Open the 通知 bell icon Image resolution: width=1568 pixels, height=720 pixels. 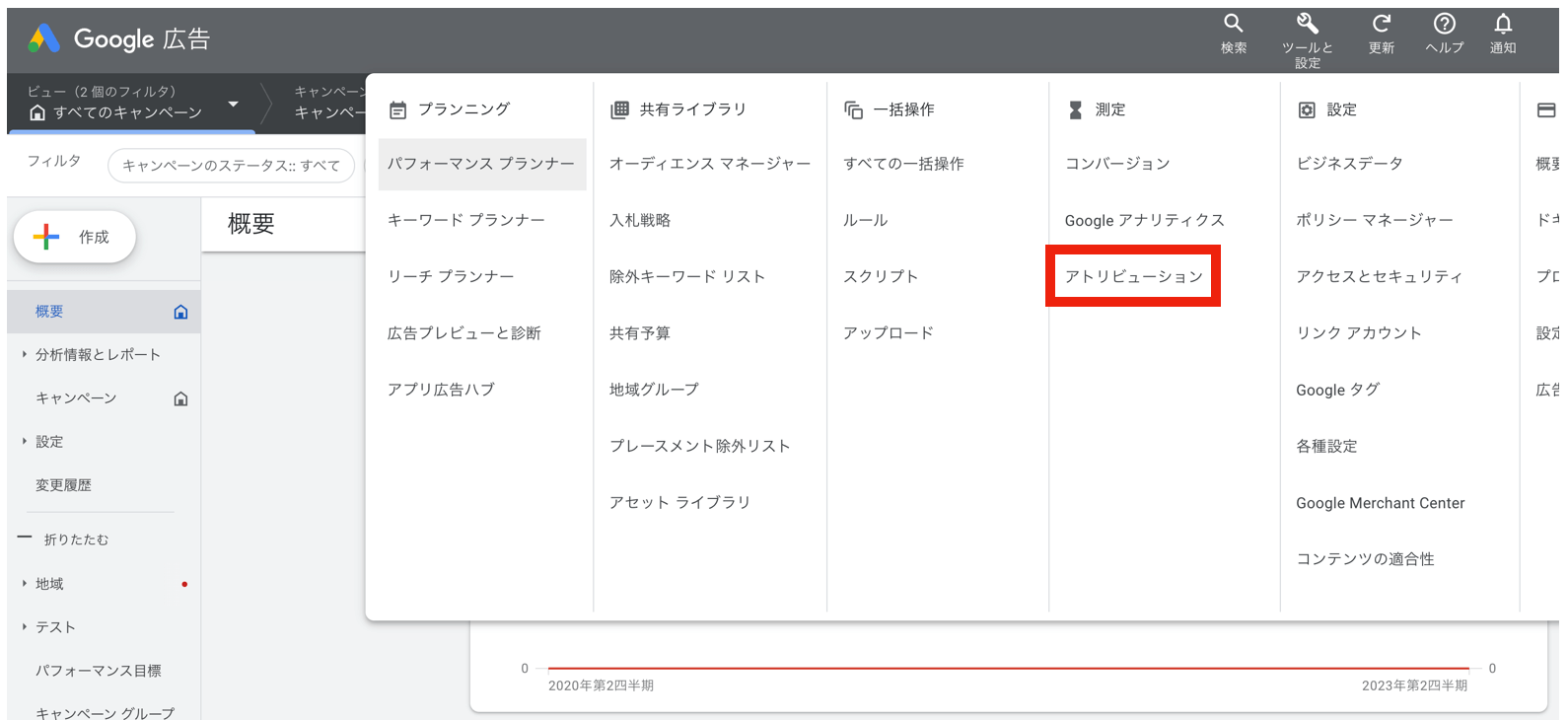pyautogui.click(x=1503, y=24)
